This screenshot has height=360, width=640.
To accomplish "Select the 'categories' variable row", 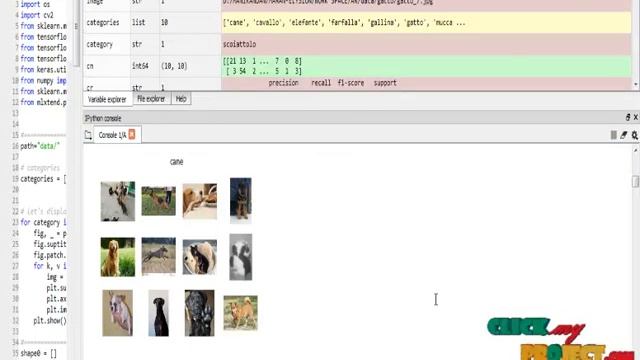I will click(x=357, y=22).
